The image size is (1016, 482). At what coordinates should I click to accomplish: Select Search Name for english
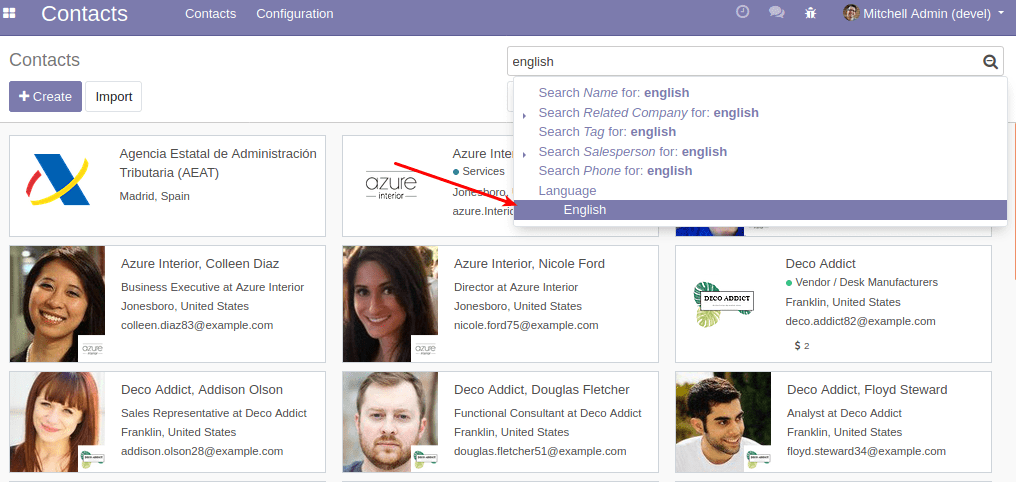click(614, 93)
